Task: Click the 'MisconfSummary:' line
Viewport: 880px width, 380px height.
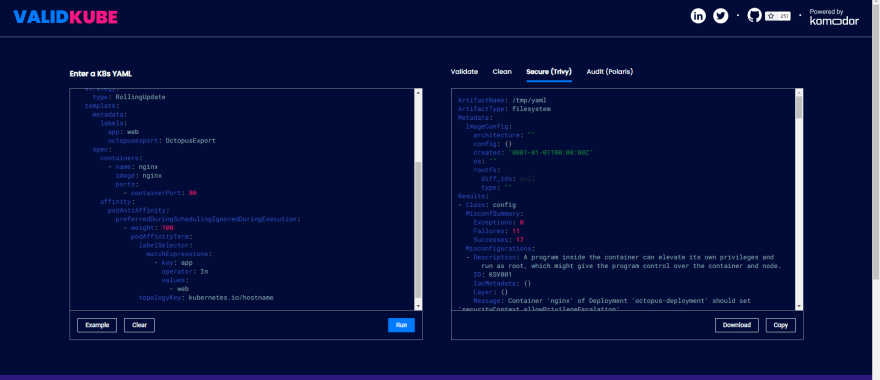Action: point(494,213)
